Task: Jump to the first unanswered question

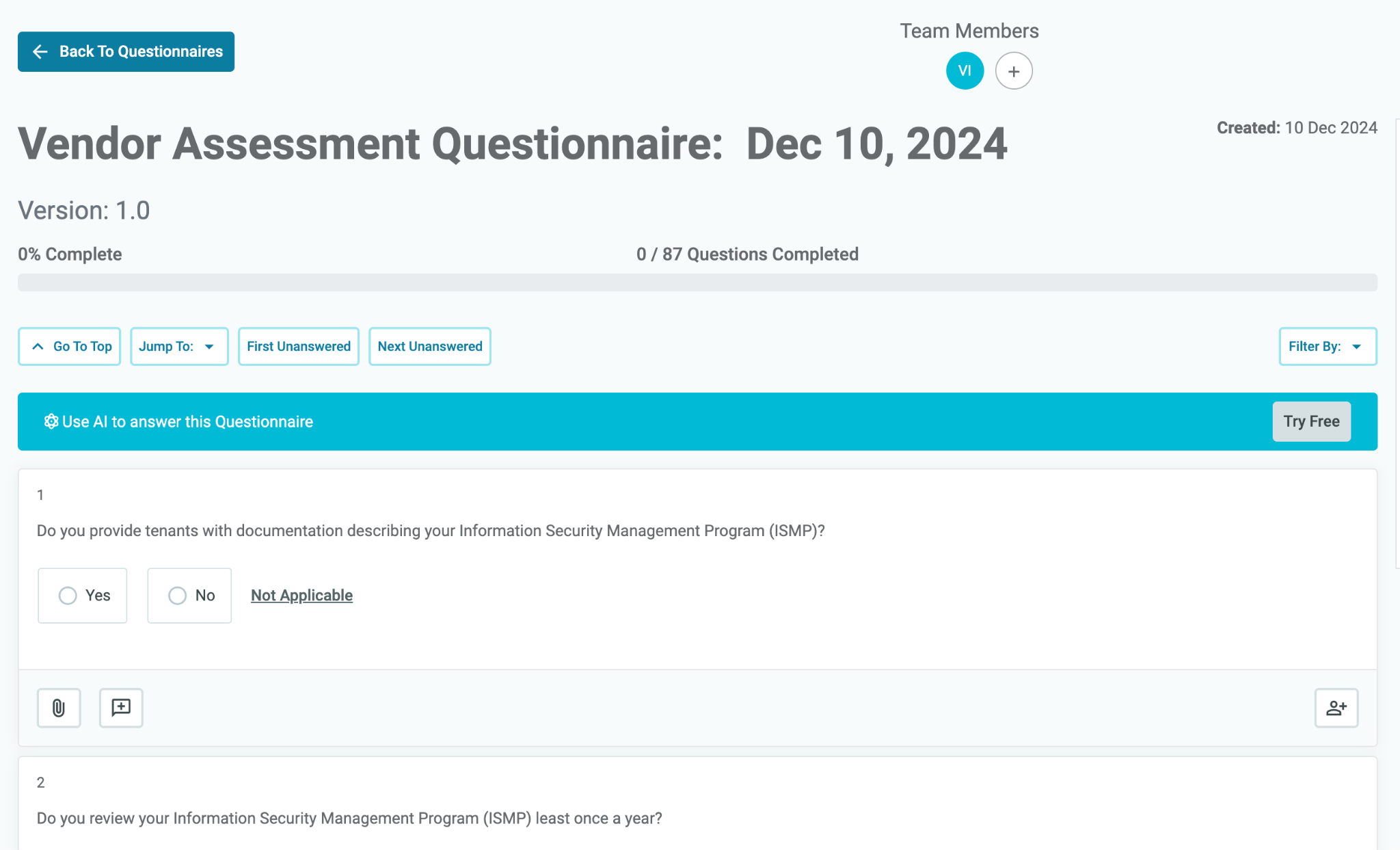Action: click(298, 346)
